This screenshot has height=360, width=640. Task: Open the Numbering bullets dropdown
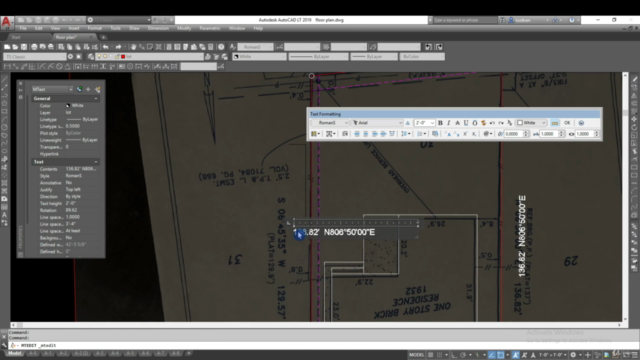421,134
